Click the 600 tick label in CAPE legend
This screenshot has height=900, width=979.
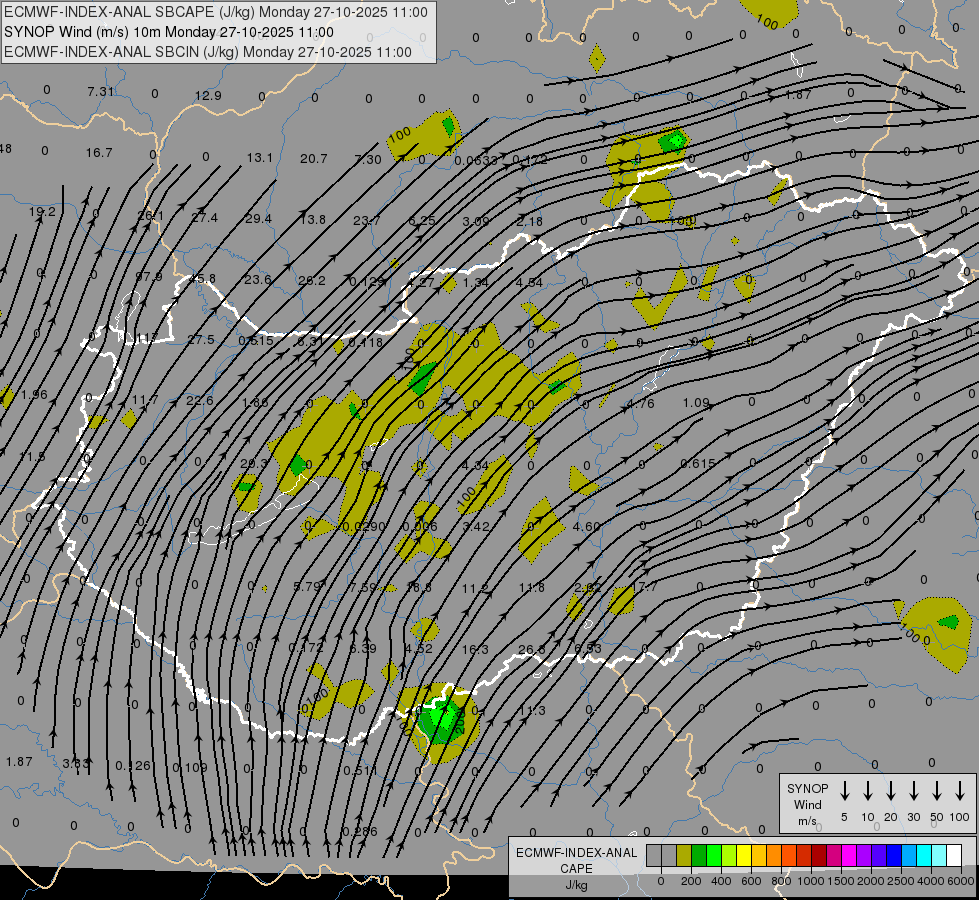tap(750, 881)
